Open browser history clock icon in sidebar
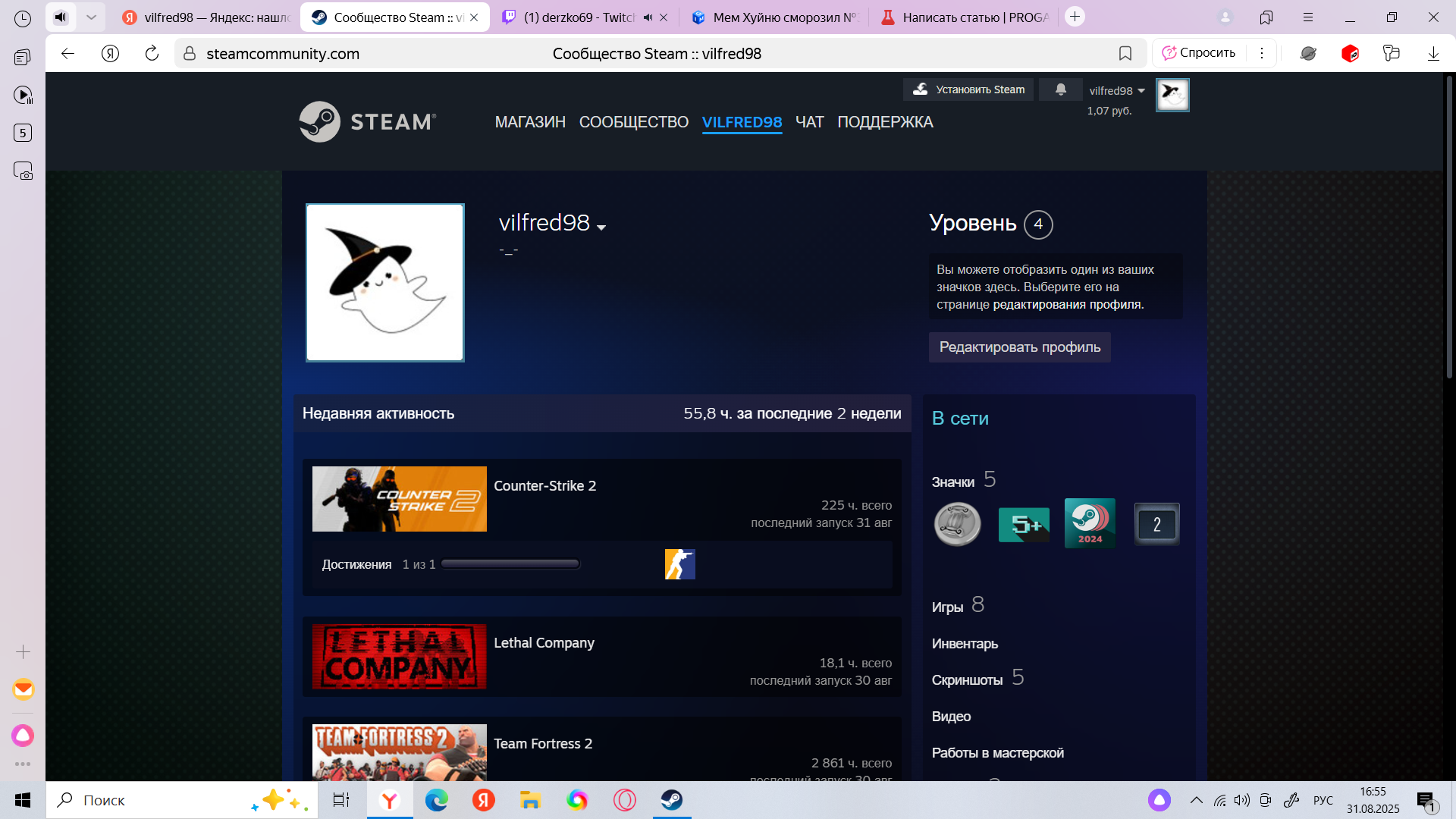Viewport: 1456px width, 819px height. (23, 19)
